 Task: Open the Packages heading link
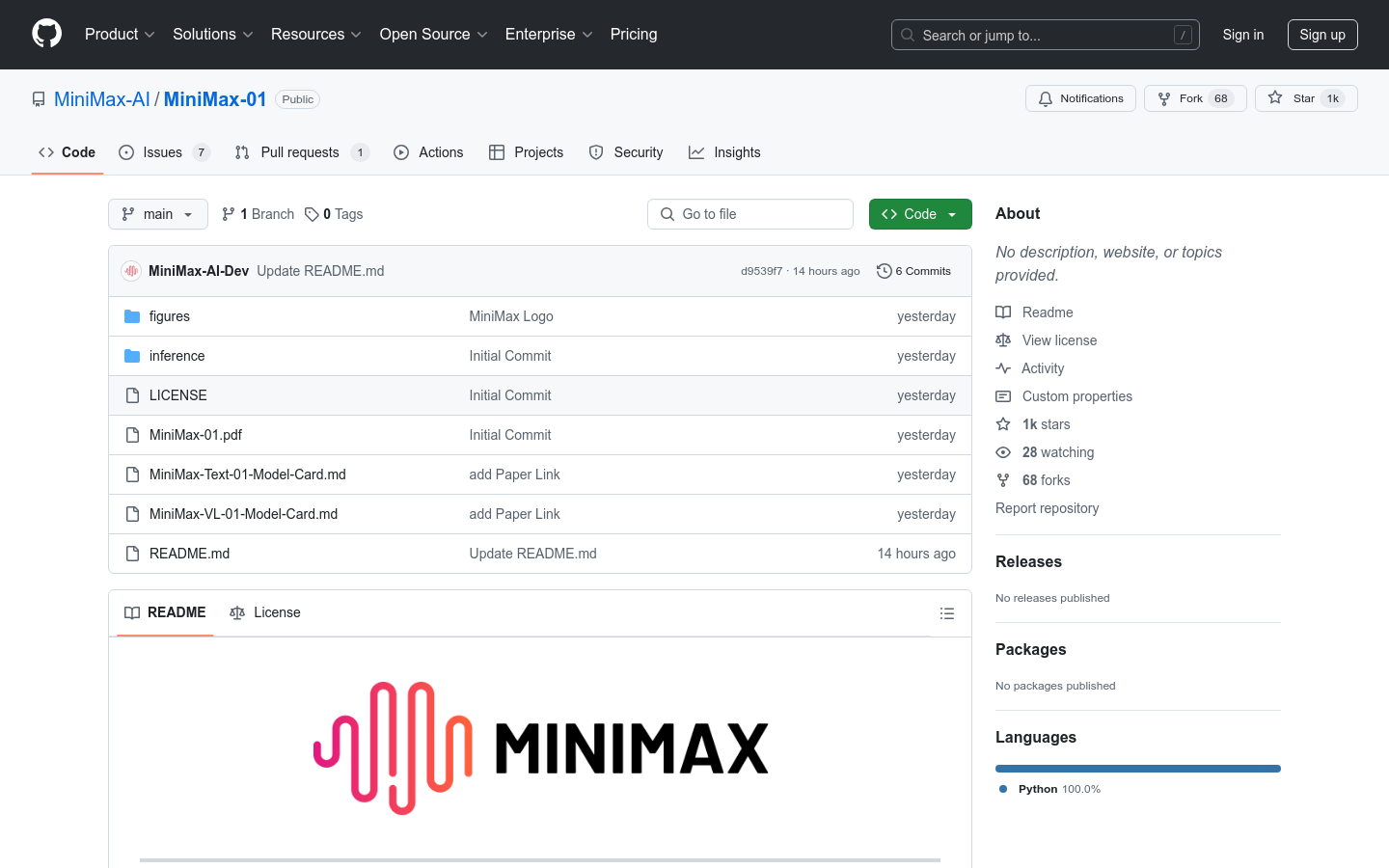[1030, 649]
